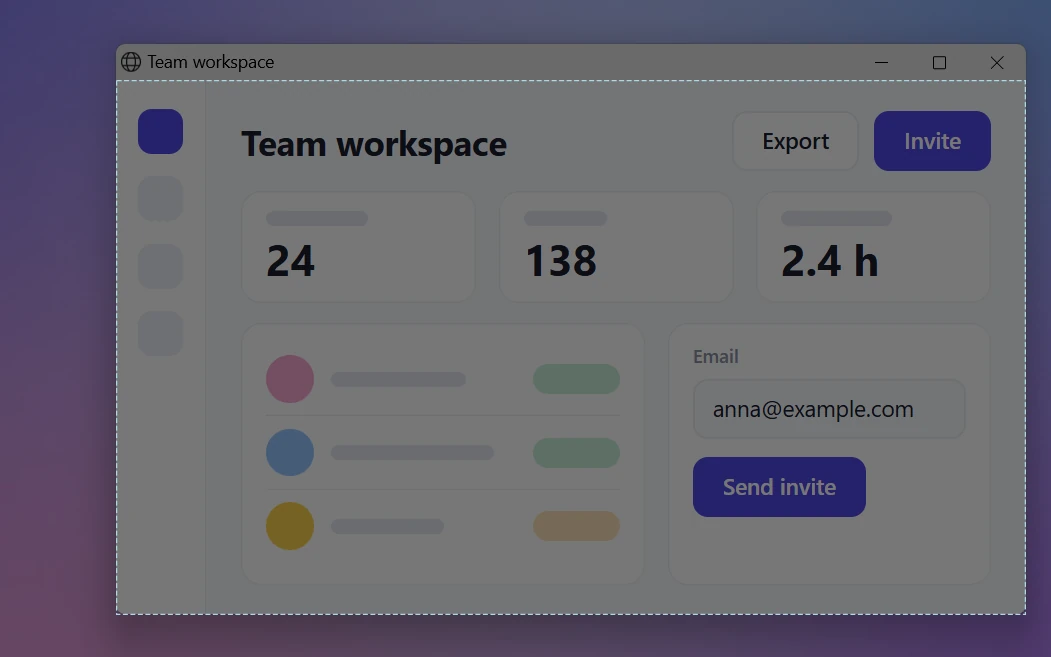
Task: Minimize the Team workspace window
Action: click(x=881, y=62)
